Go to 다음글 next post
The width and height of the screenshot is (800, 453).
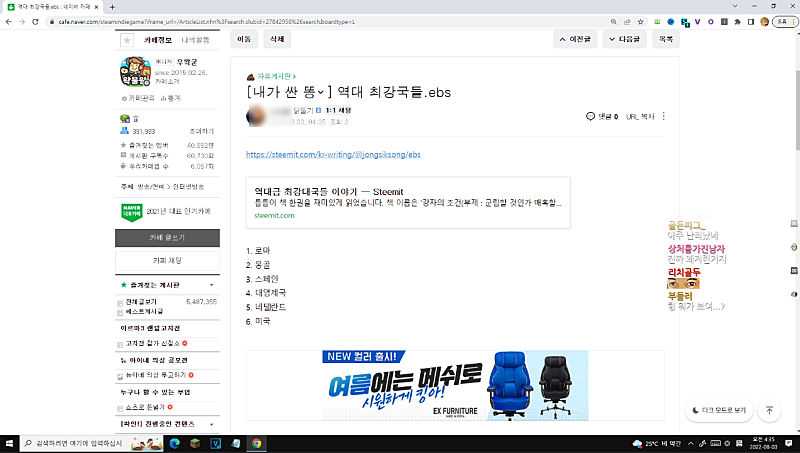[624, 39]
